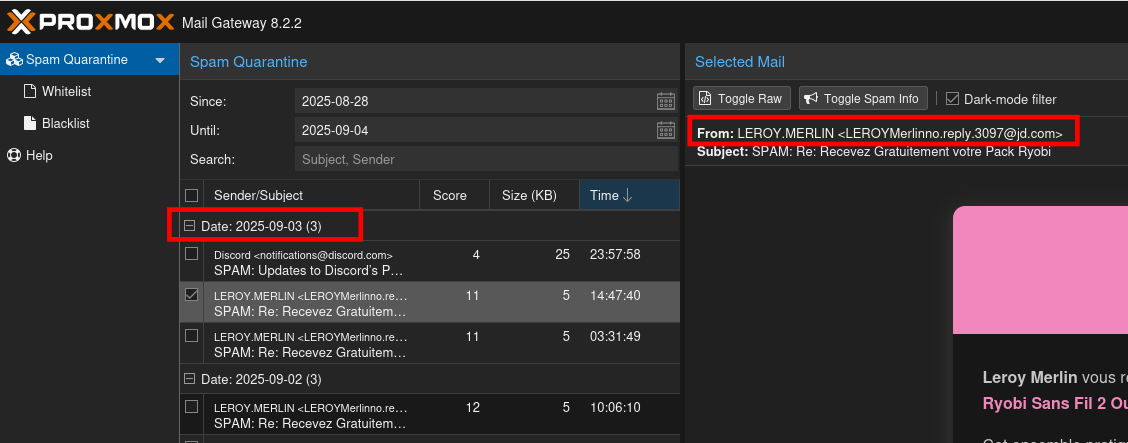Click the Toggle Spam Info button

[x=862, y=98]
